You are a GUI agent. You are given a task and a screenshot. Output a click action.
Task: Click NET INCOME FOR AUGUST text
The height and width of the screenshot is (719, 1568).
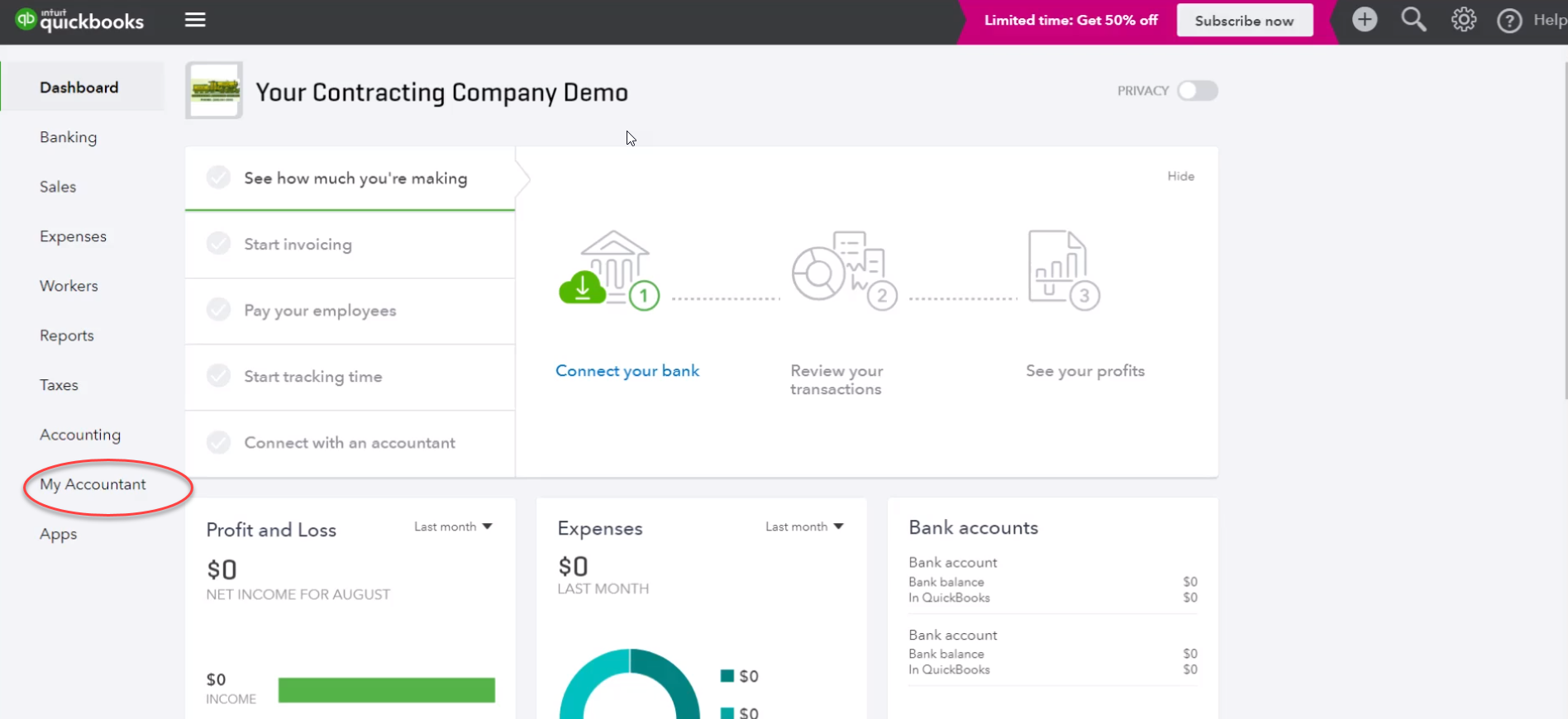point(298,594)
